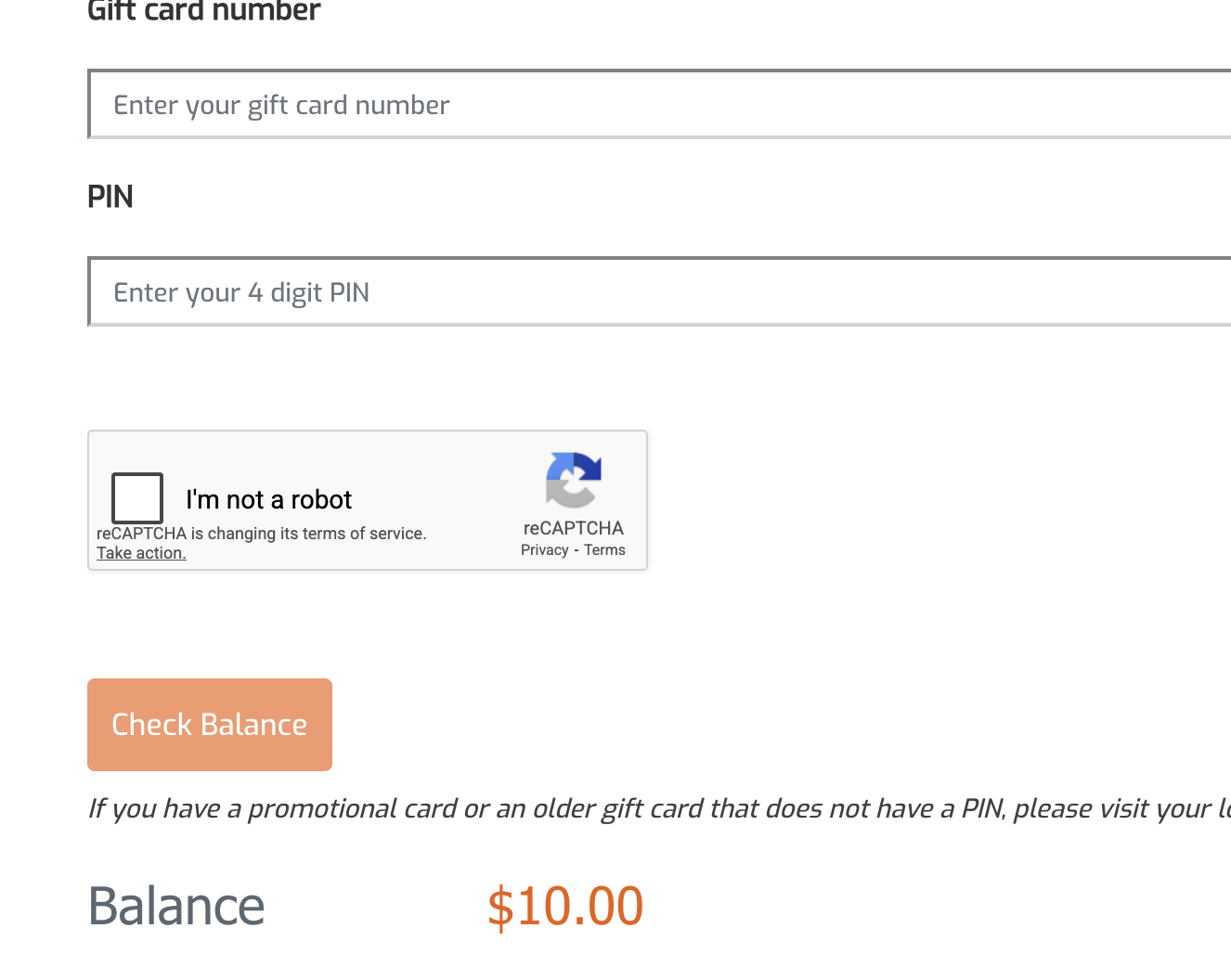Click the "I'm not a robot" label text
Viewport: 1231px width, 980px height.
point(268,499)
